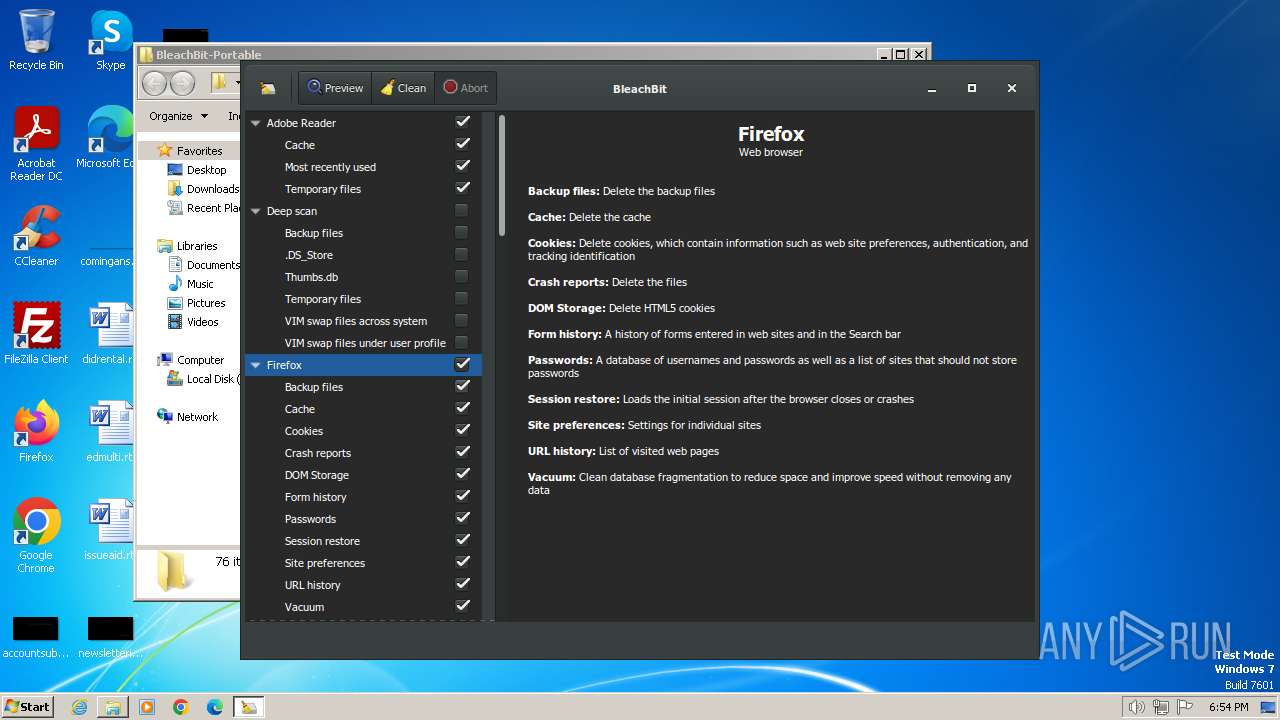Select Desktop in Explorer Favorites
Screen dimensions: 1280x720
[x=206, y=170]
